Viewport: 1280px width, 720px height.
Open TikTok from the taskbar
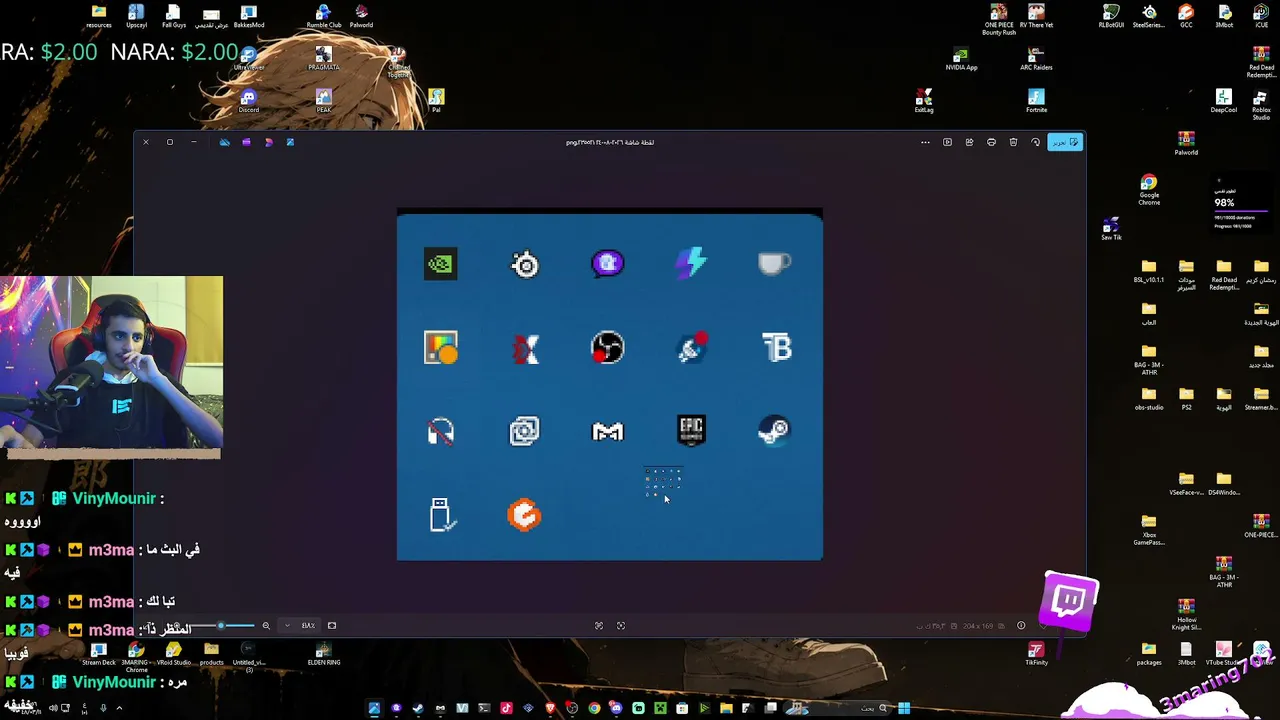tap(506, 708)
